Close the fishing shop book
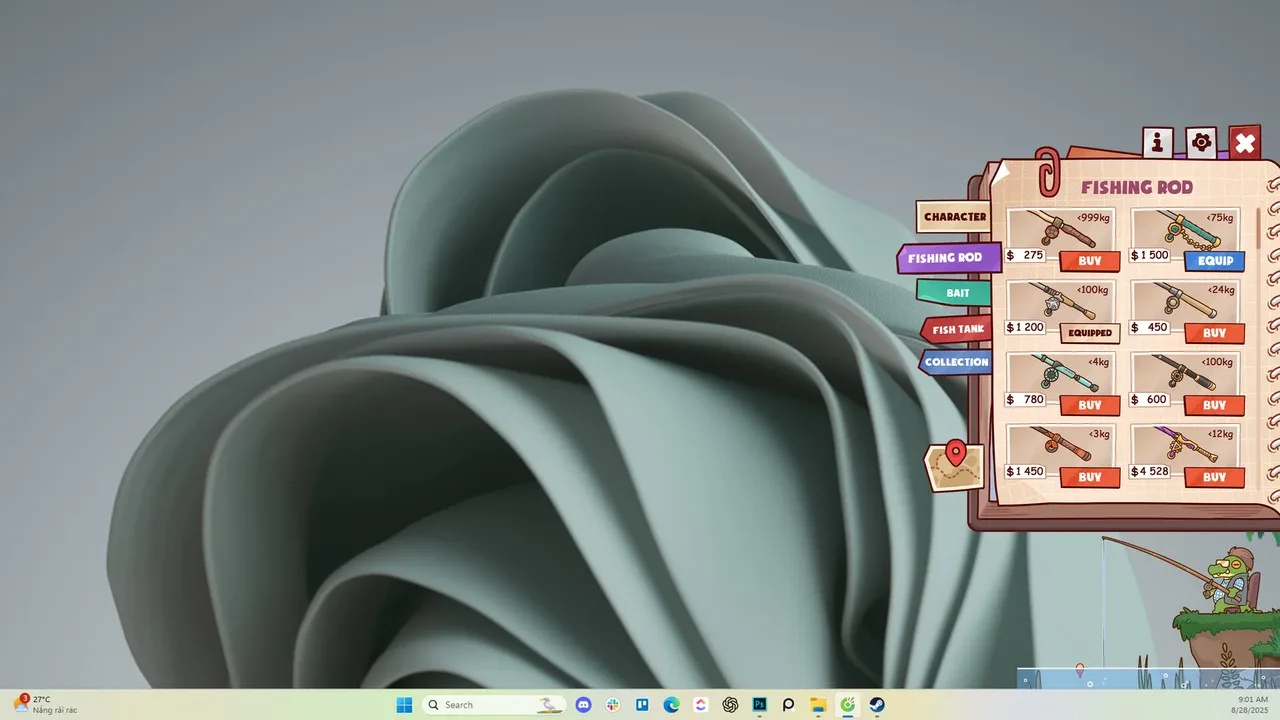Screen dimensions: 1280x720 pos(1245,143)
